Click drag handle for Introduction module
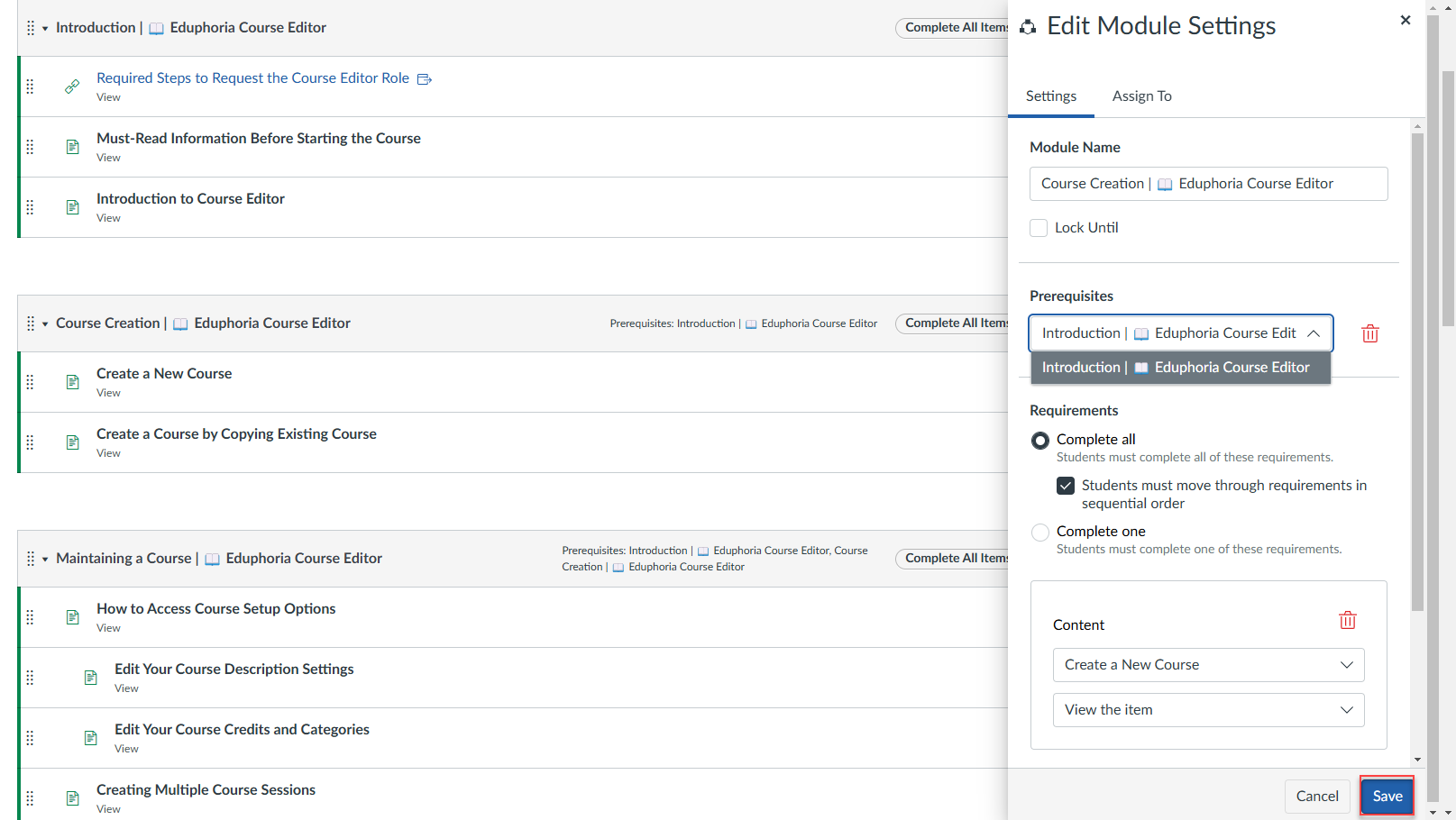The height and width of the screenshot is (820, 1456). [x=31, y=28]
